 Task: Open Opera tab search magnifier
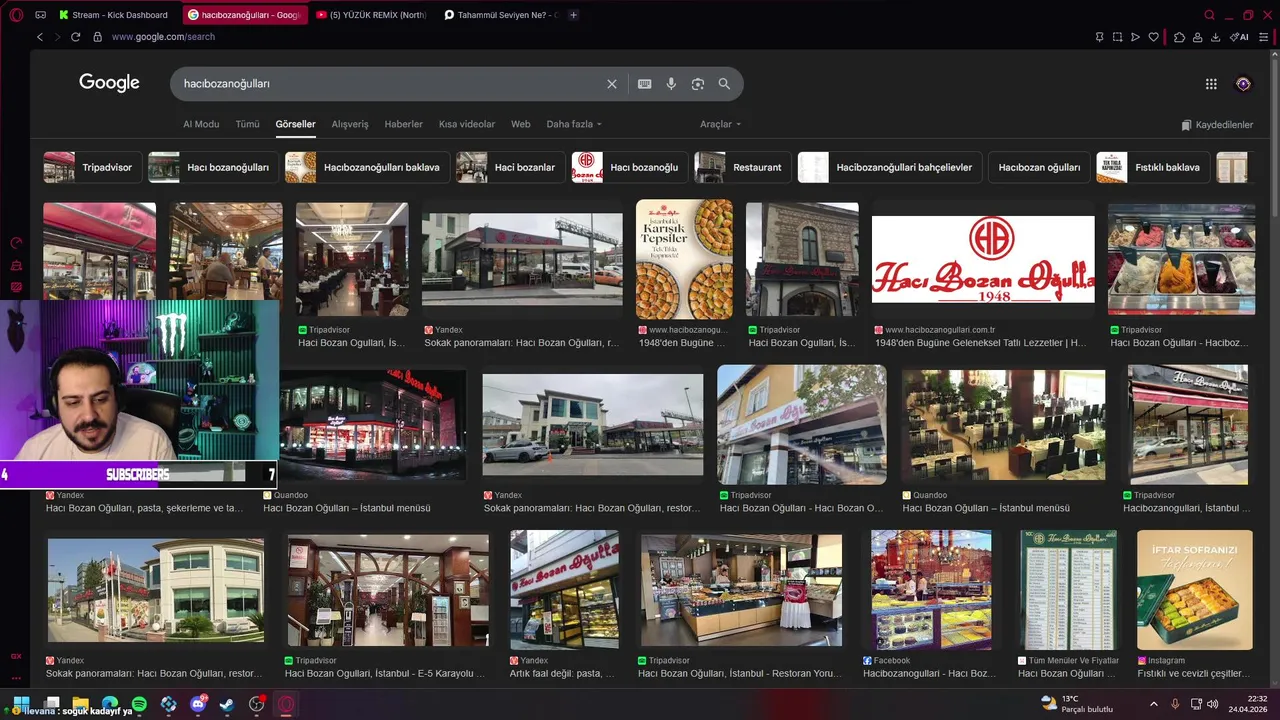click(1210, 15)
